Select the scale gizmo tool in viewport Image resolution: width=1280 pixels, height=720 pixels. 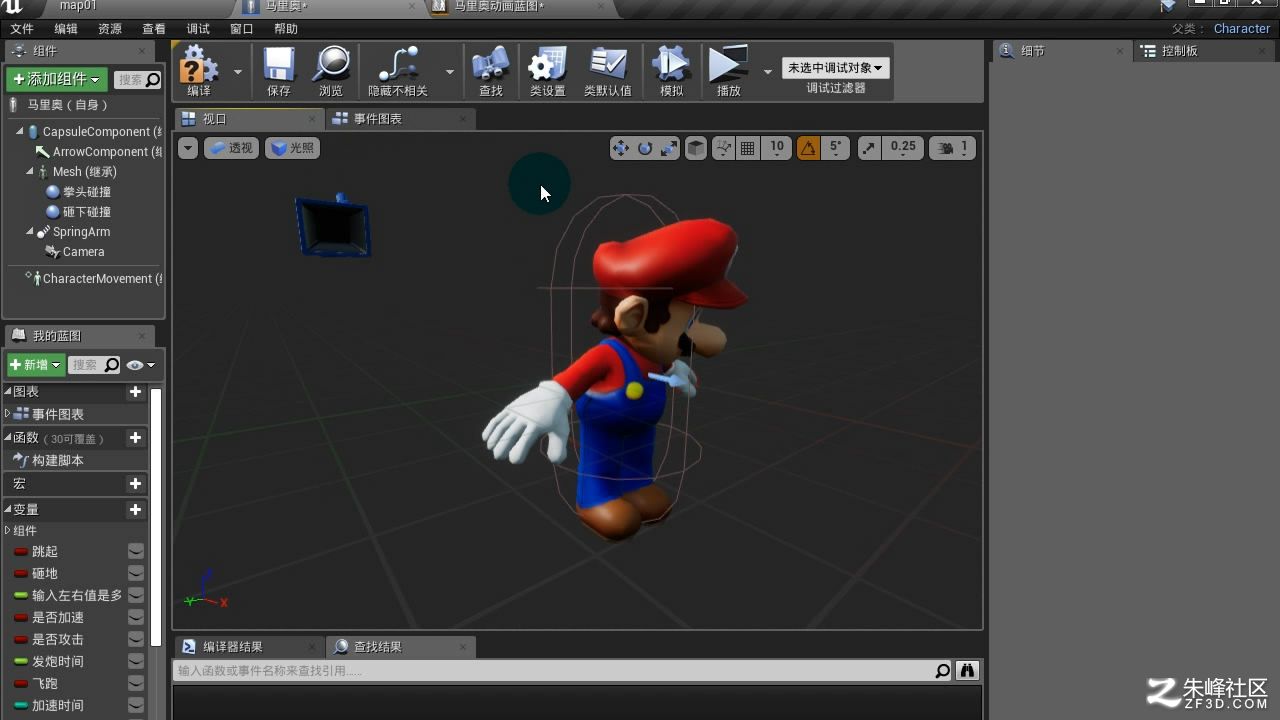tap(669, 148)
